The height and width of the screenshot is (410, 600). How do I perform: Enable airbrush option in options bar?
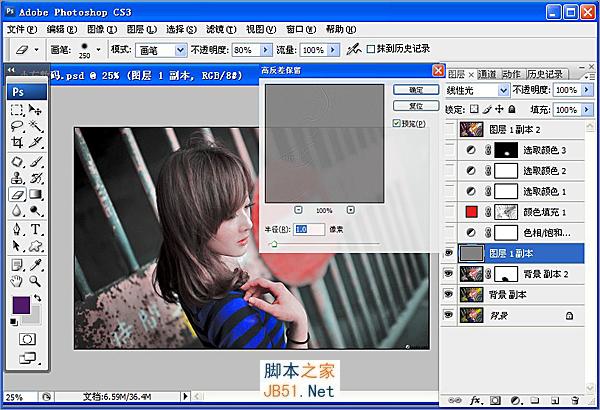[354, 49]
